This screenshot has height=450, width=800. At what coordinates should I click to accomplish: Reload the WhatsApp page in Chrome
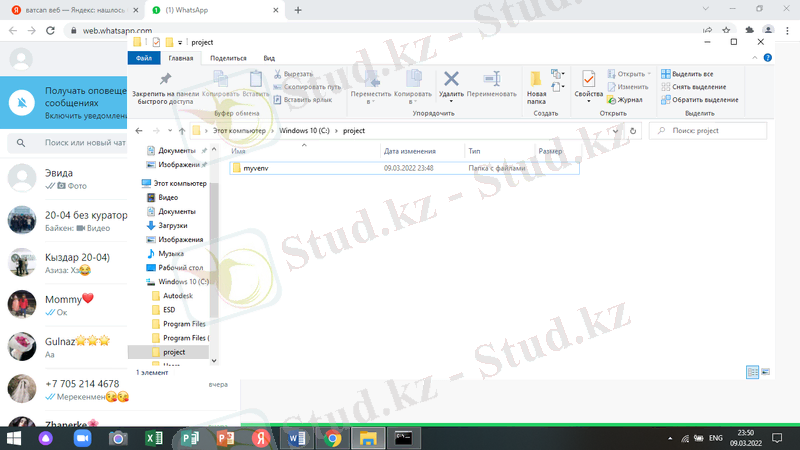(x=50, y=31)
